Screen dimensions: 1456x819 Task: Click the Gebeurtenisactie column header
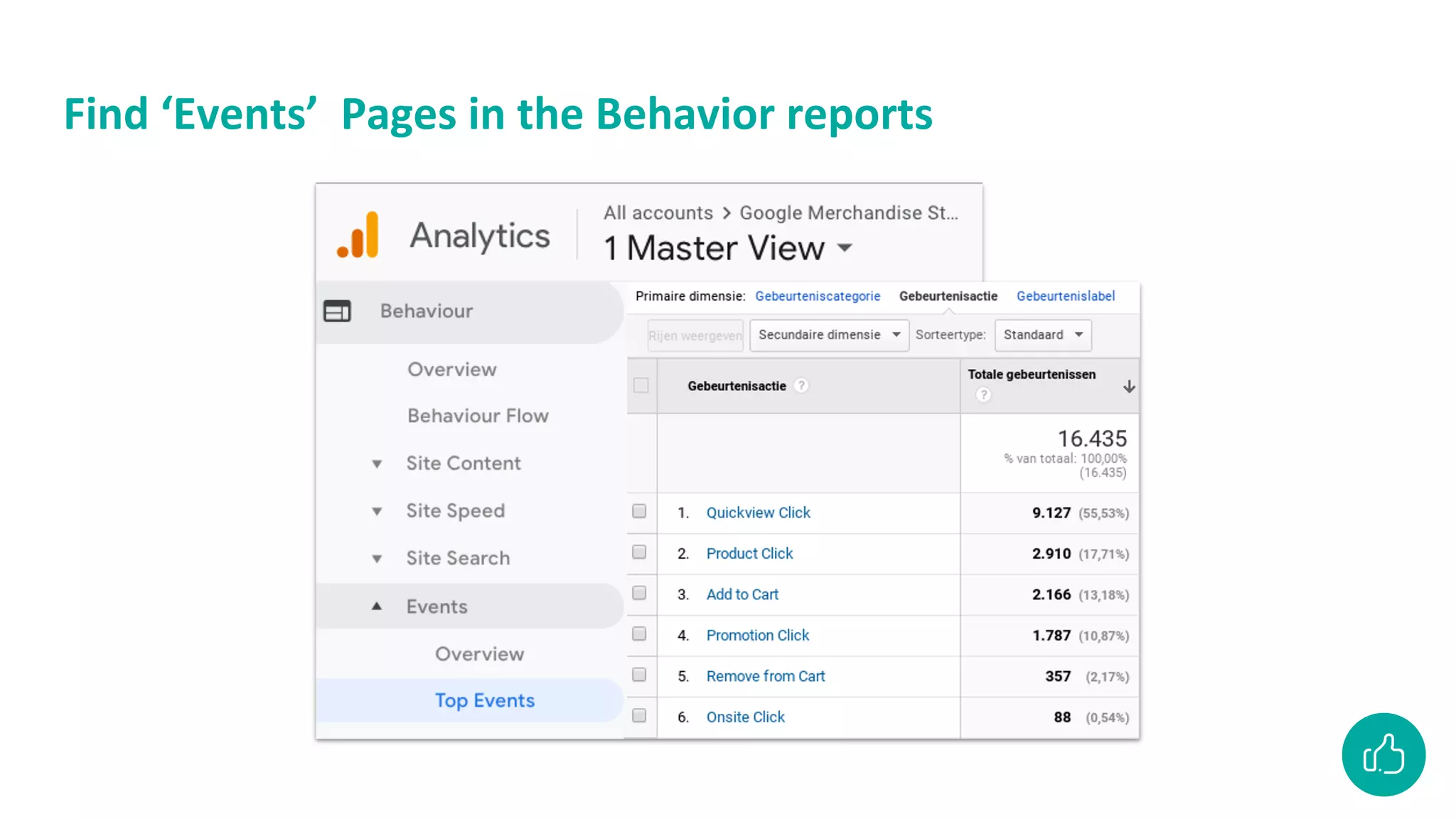click(x=737, y=386)
